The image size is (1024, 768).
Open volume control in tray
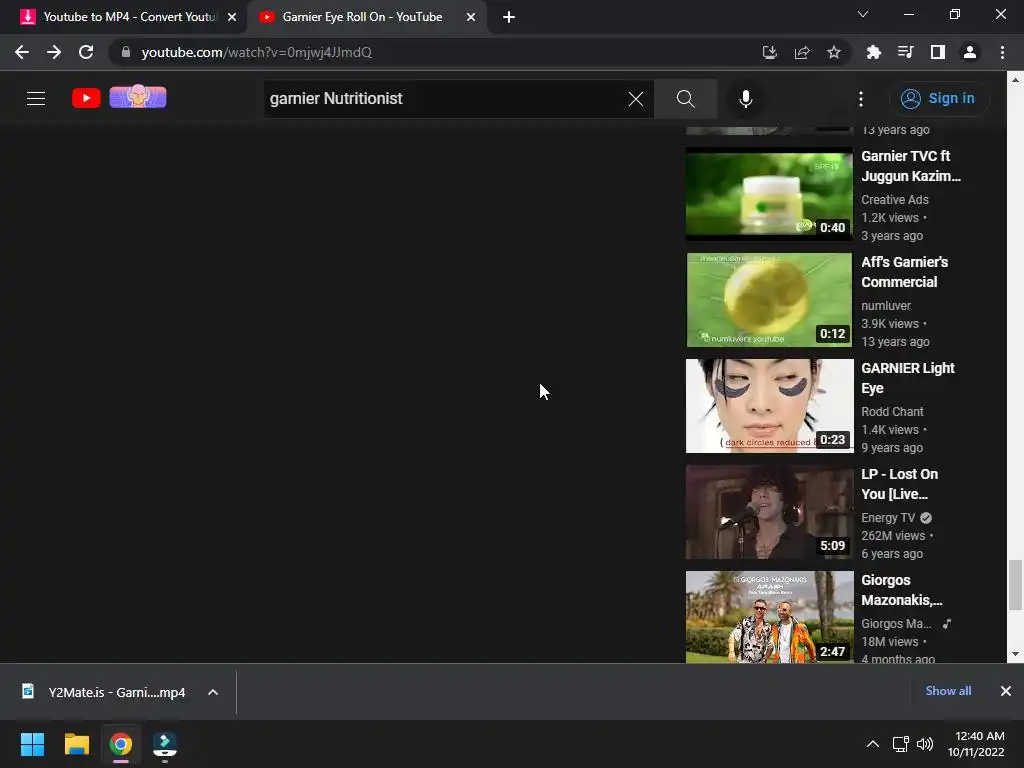[x=924, y=744]
